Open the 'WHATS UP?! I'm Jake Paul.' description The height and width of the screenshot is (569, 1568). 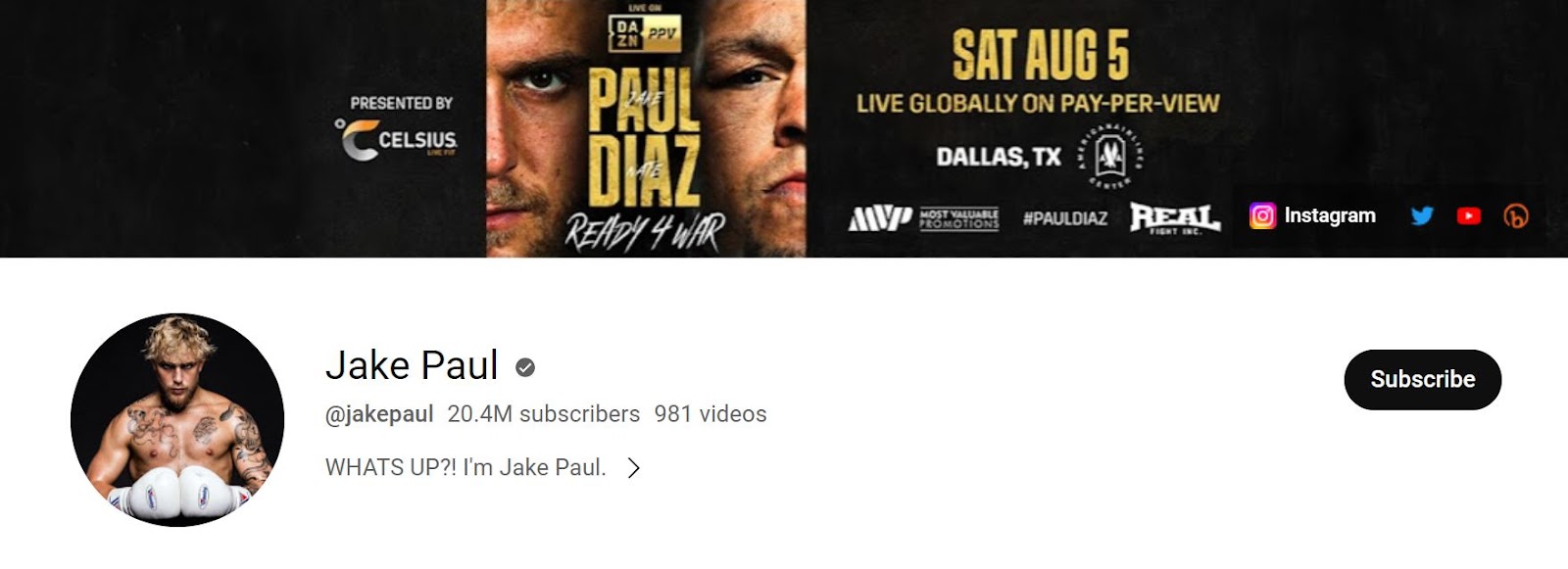(x=465, y=468)
